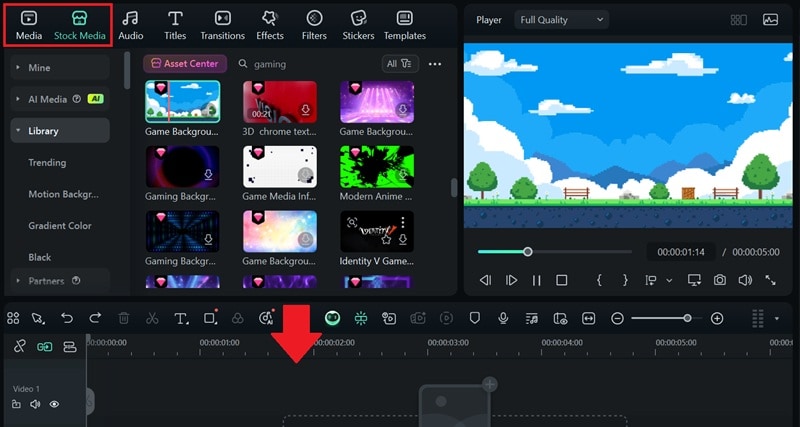The width and height of the screenshot is (800, 427).
Task: Open the Asset Center
Action: tap(185, 64)
